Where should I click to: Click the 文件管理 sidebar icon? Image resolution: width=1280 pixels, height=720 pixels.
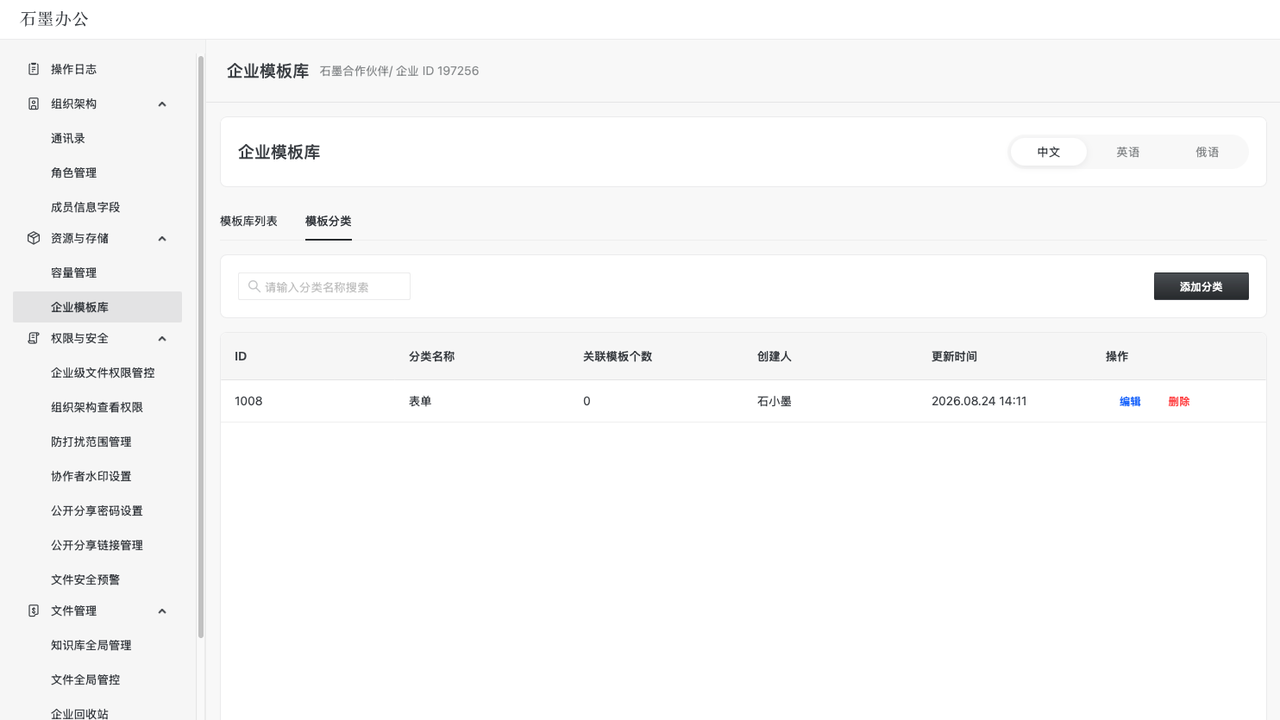[x=34, y=611]
